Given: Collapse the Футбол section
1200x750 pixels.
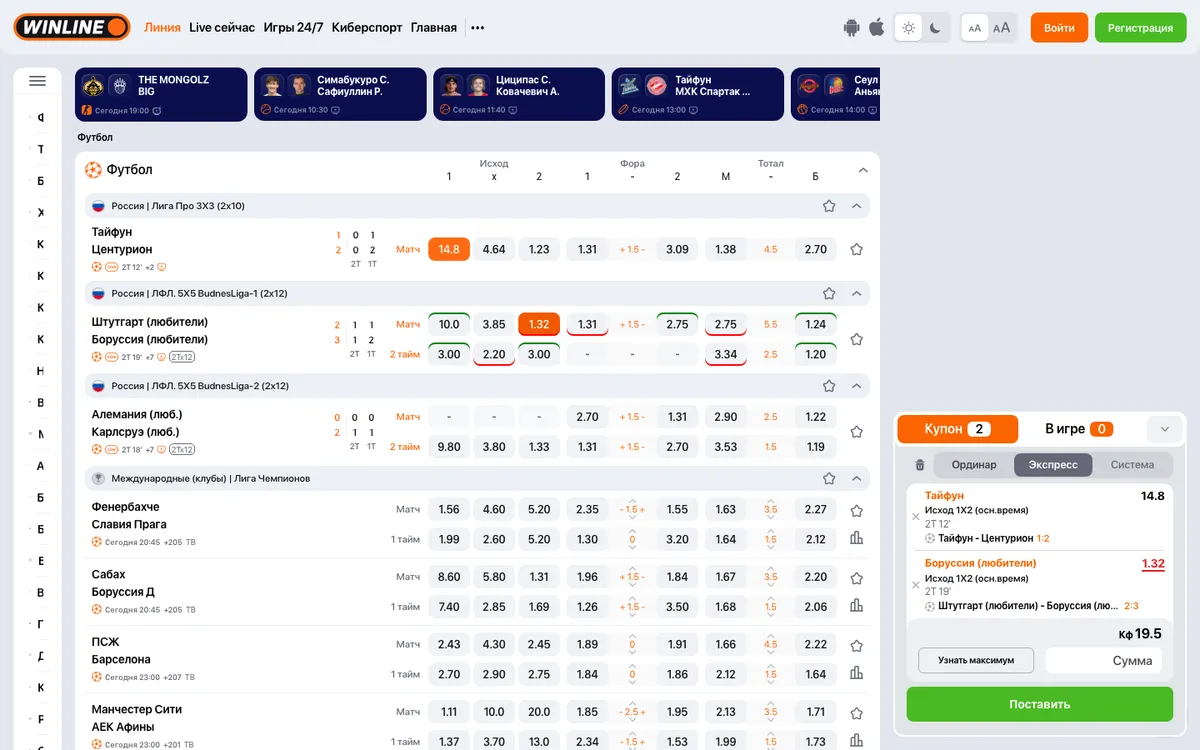Looking at the screenshot, I should 863,170.
